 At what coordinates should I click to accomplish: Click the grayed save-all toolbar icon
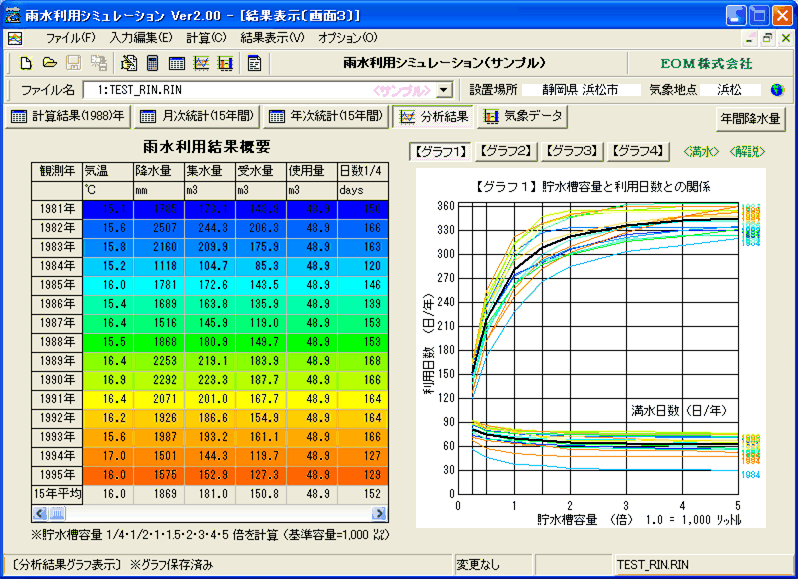coord(99,63)
